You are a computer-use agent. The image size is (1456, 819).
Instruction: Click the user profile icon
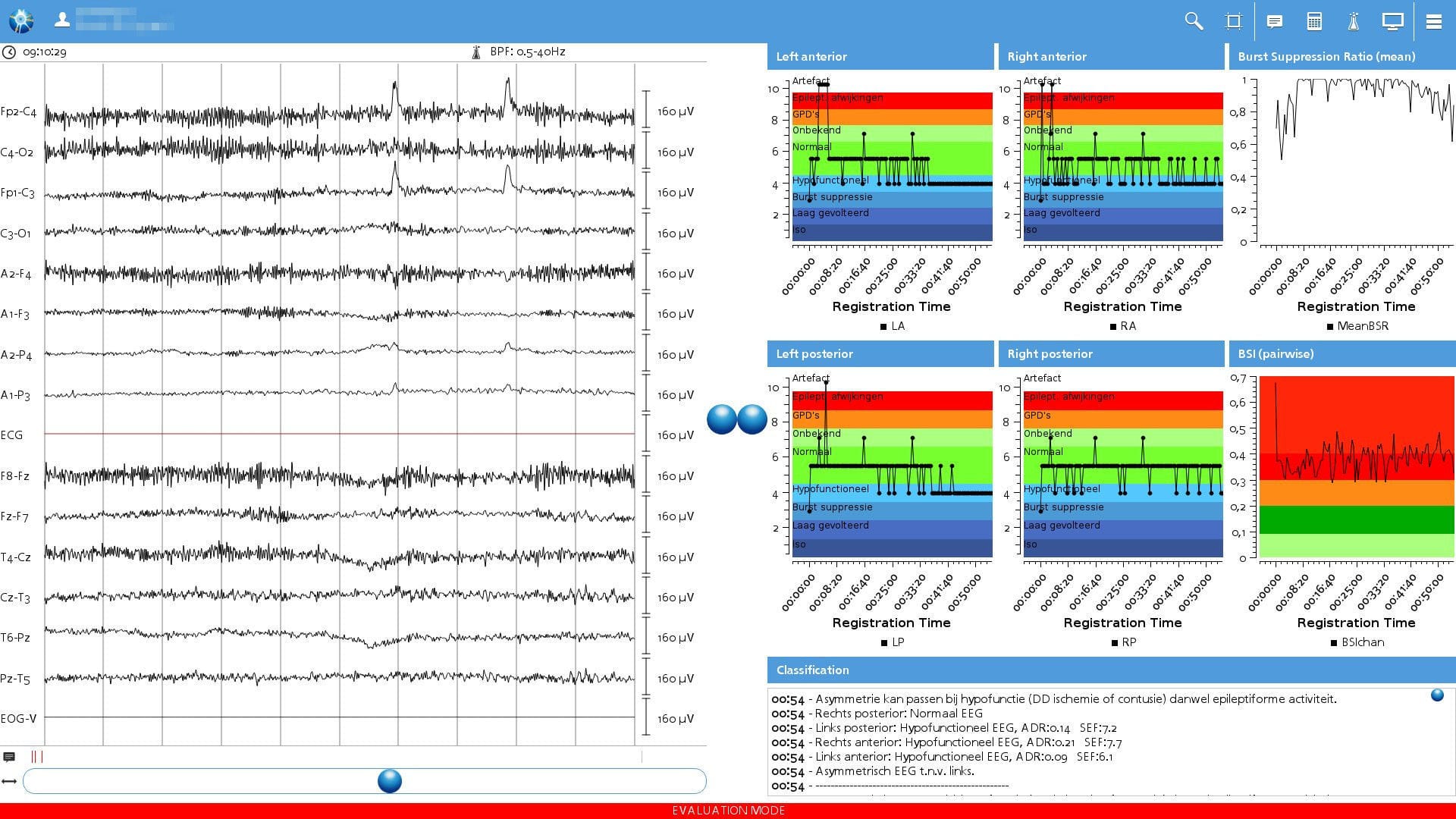pos(62,20)
